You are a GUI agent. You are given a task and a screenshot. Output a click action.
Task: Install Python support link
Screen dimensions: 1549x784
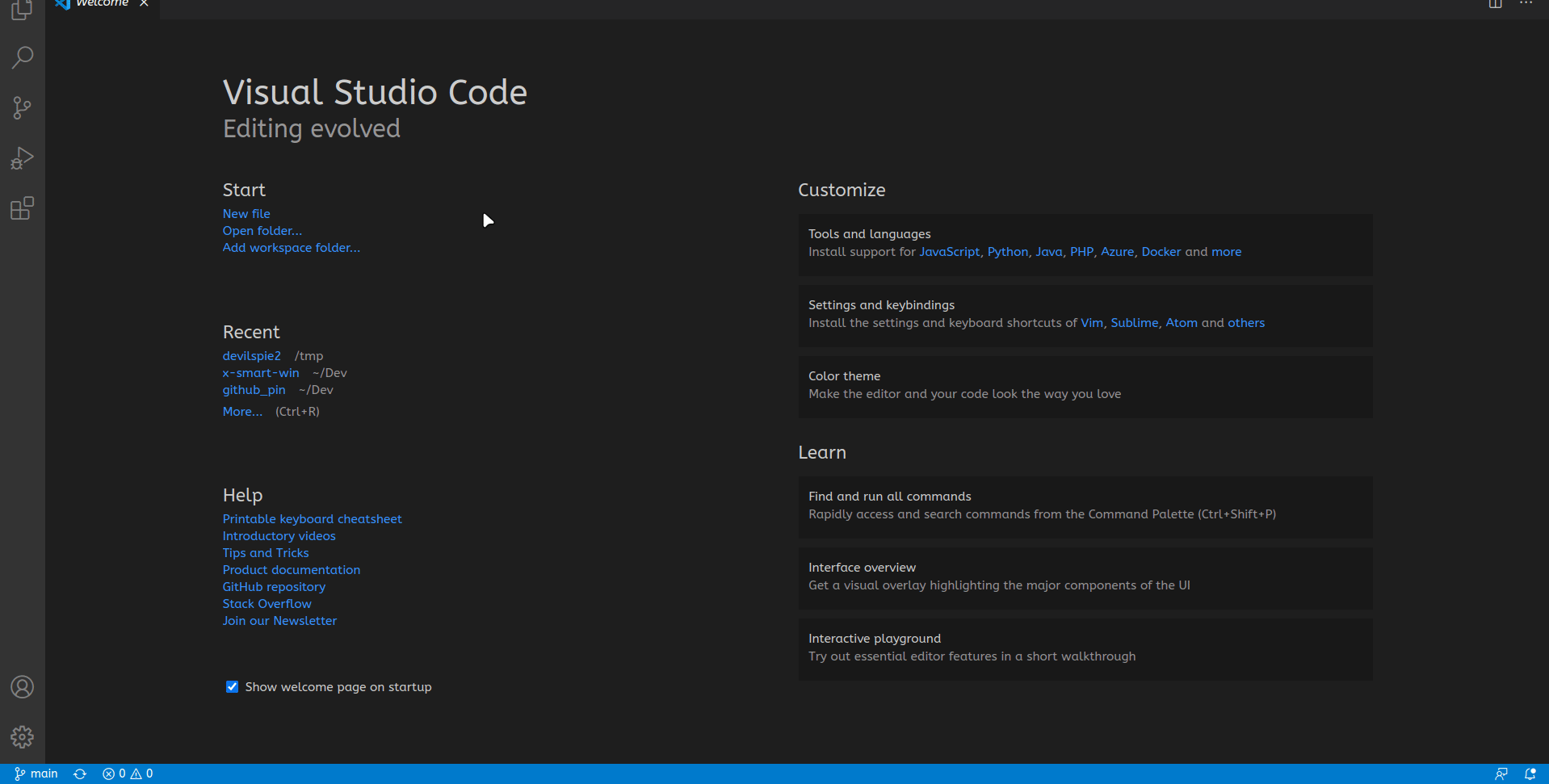[x=1008, y=252]
